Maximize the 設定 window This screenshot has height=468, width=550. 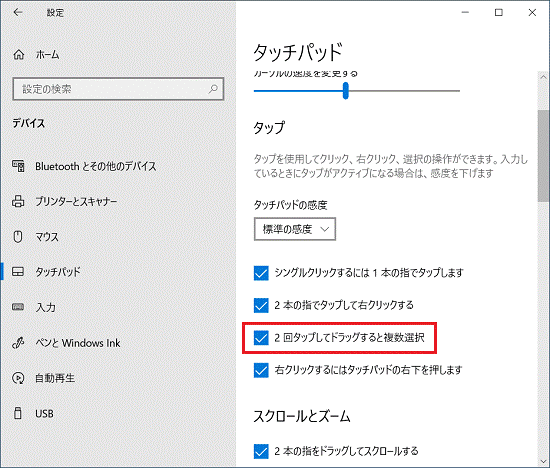pos(498,12)
